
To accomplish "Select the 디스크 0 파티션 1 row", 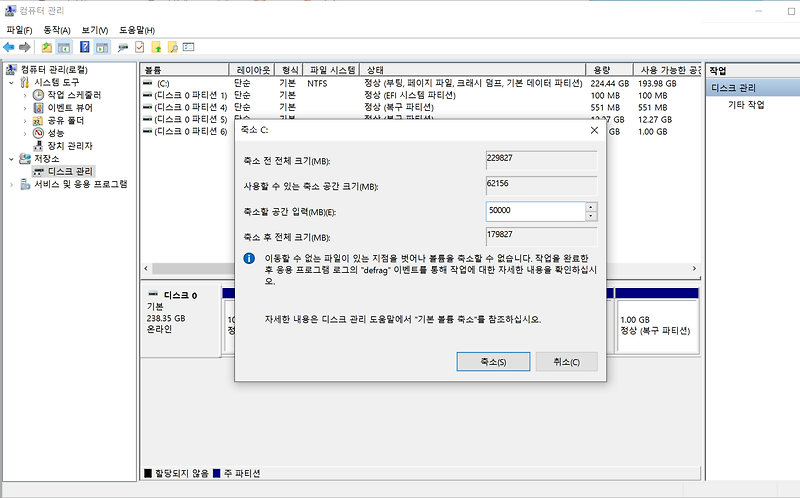I will pos(420,95).
